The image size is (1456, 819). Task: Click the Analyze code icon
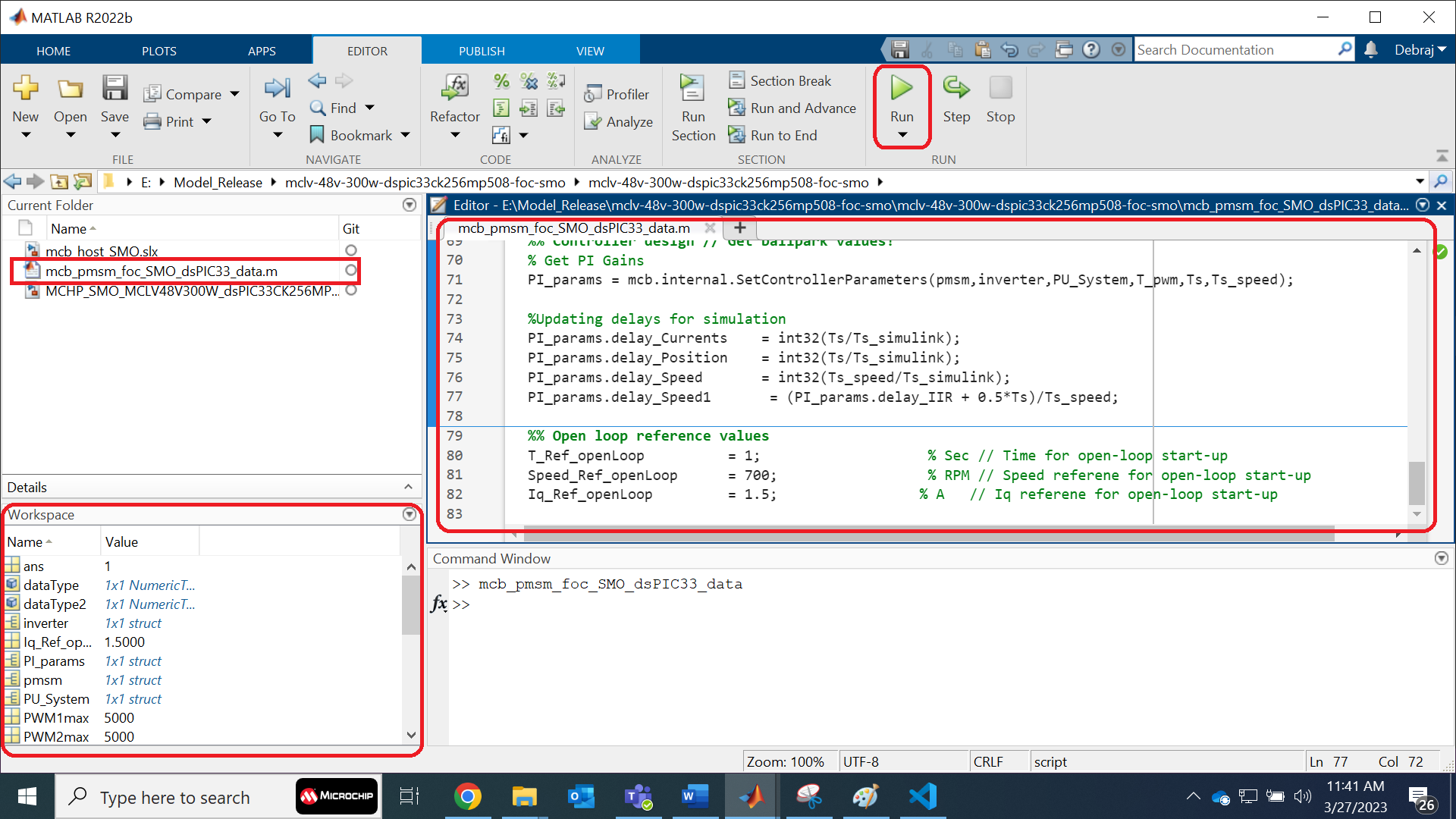pos(618,121)
